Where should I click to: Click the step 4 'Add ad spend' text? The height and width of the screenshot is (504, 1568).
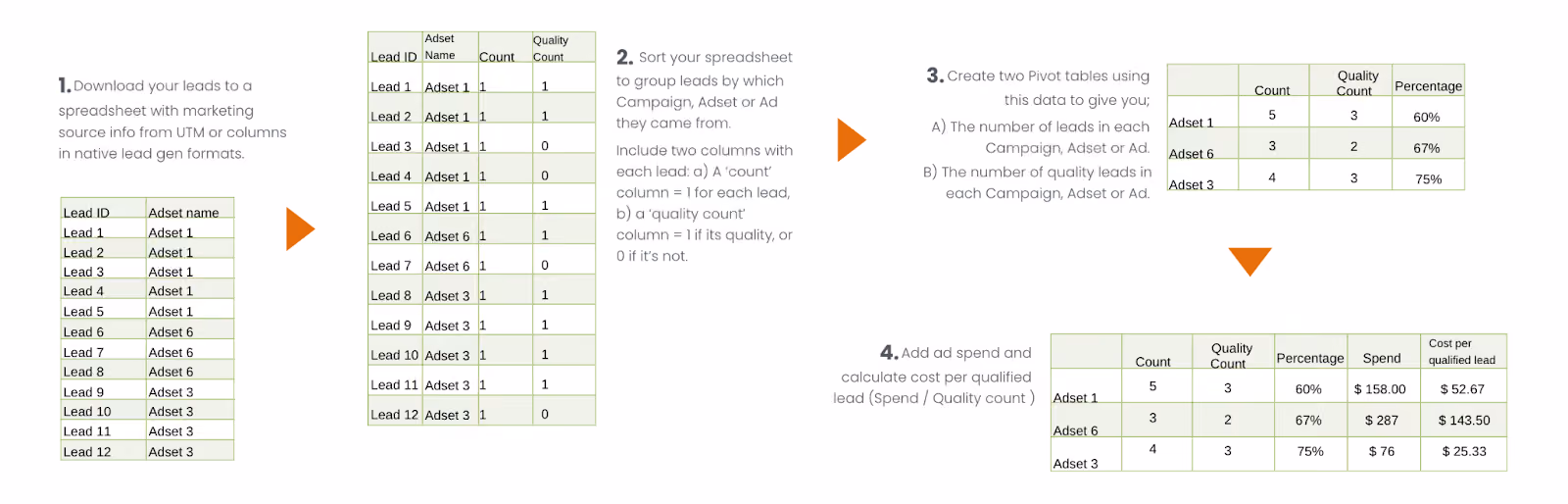(966, 353)
